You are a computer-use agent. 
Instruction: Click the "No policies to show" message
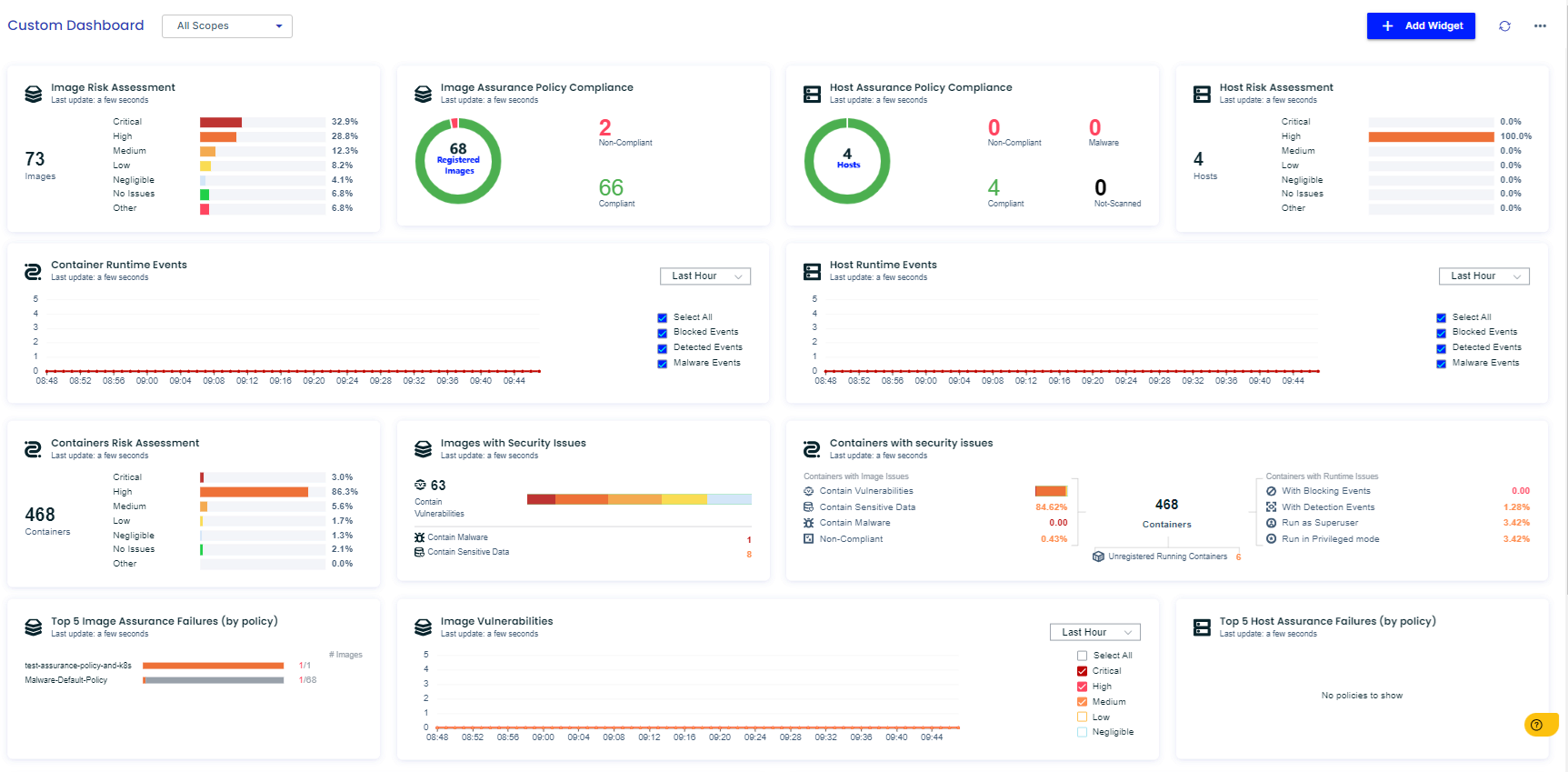(x=1362, y=696)
